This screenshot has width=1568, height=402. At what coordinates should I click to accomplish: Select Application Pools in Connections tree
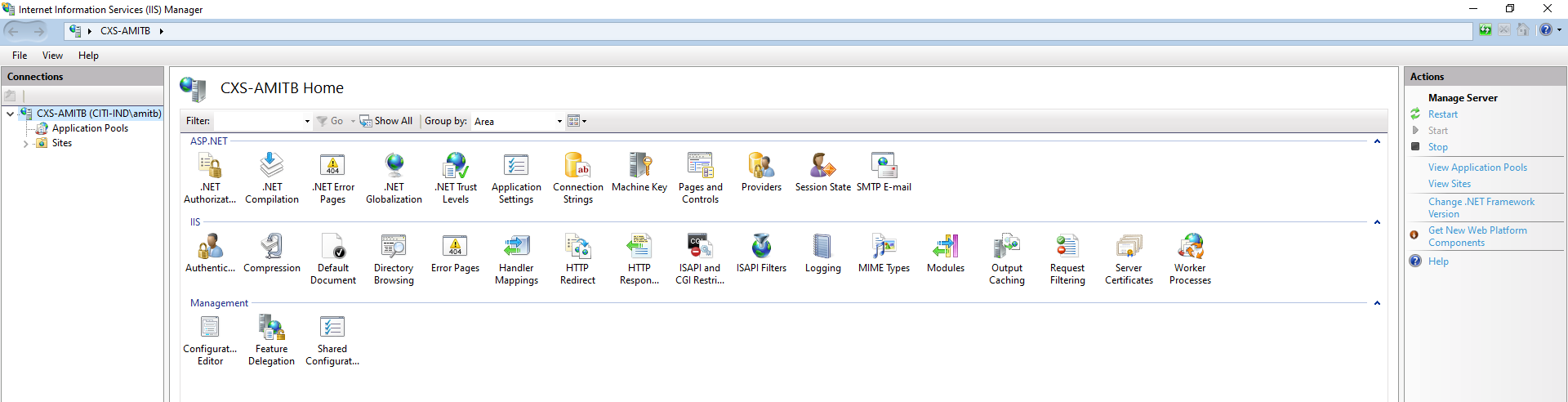(x=90, y=128)
